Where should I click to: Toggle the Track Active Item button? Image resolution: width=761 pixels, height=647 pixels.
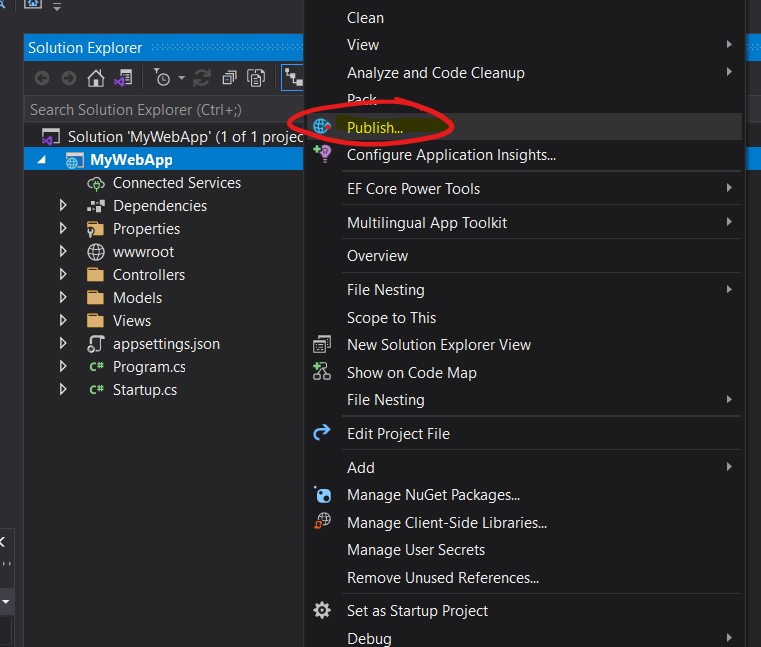click(293, 78)
